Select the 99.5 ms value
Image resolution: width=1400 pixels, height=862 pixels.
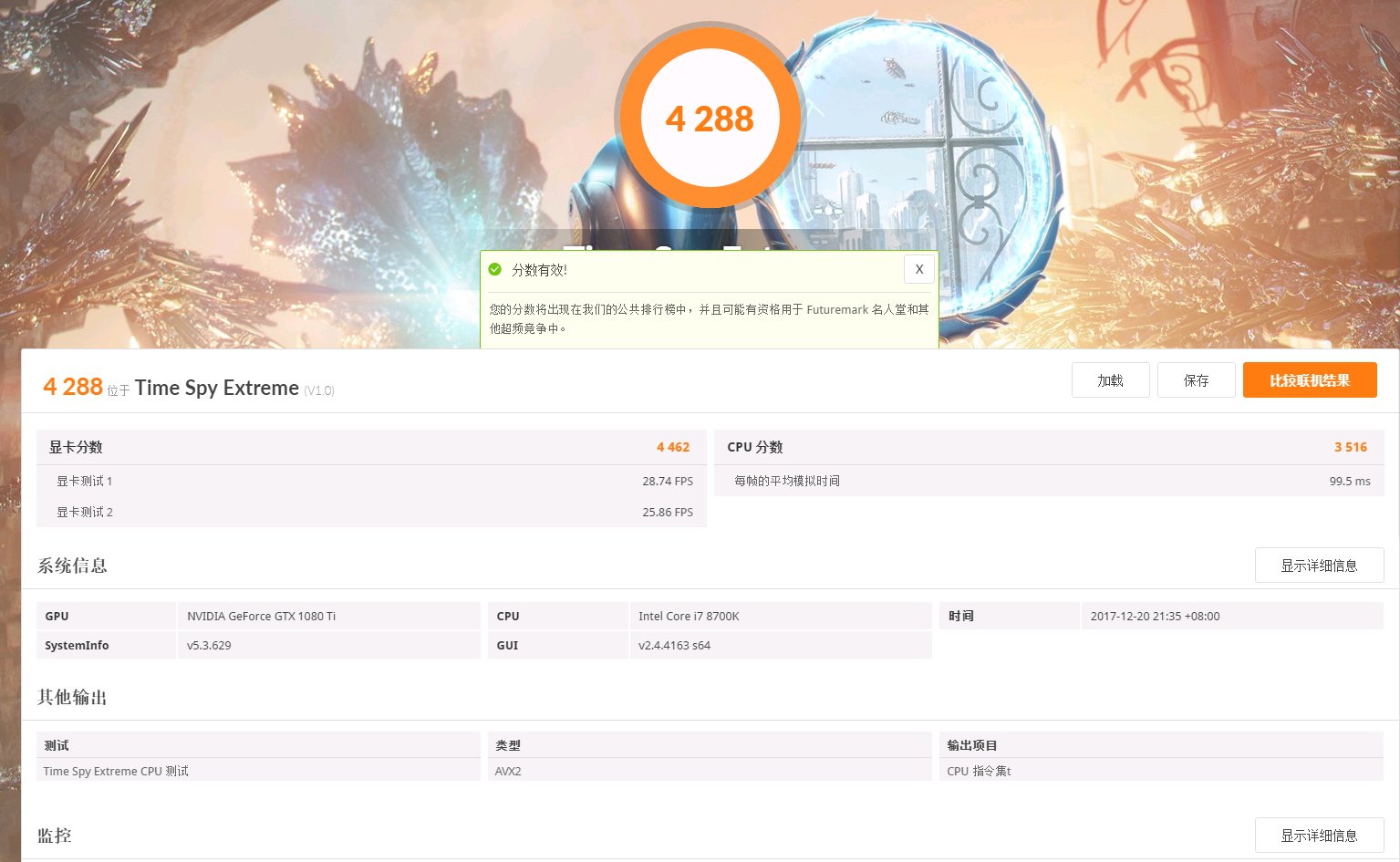click(x=1350, y=481)
